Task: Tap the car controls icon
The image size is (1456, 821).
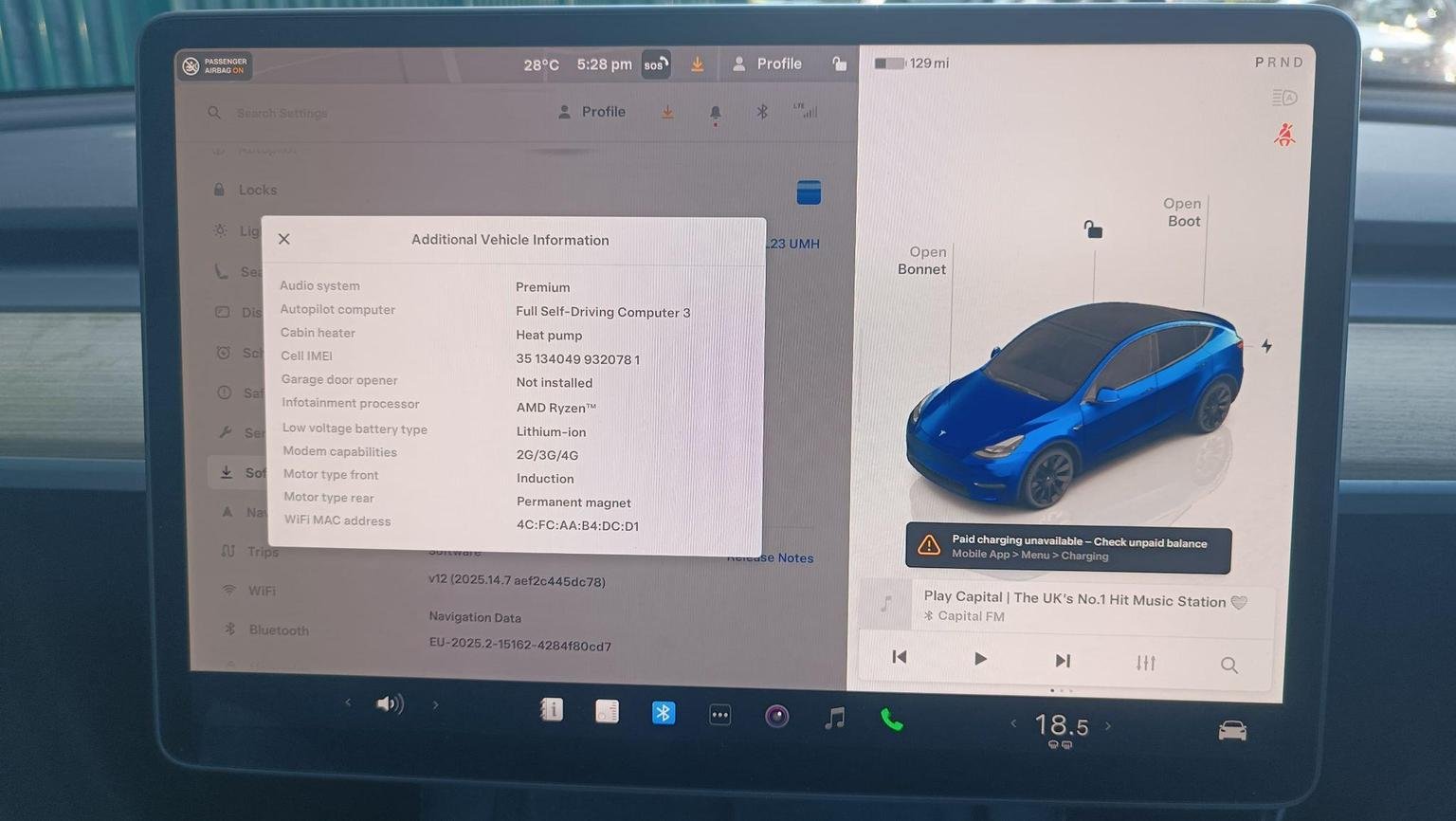Action: click(x=1232, y=730)
